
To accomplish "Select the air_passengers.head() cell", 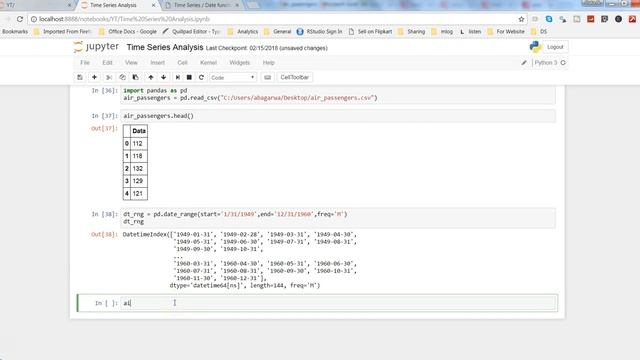I will [338, 116].
